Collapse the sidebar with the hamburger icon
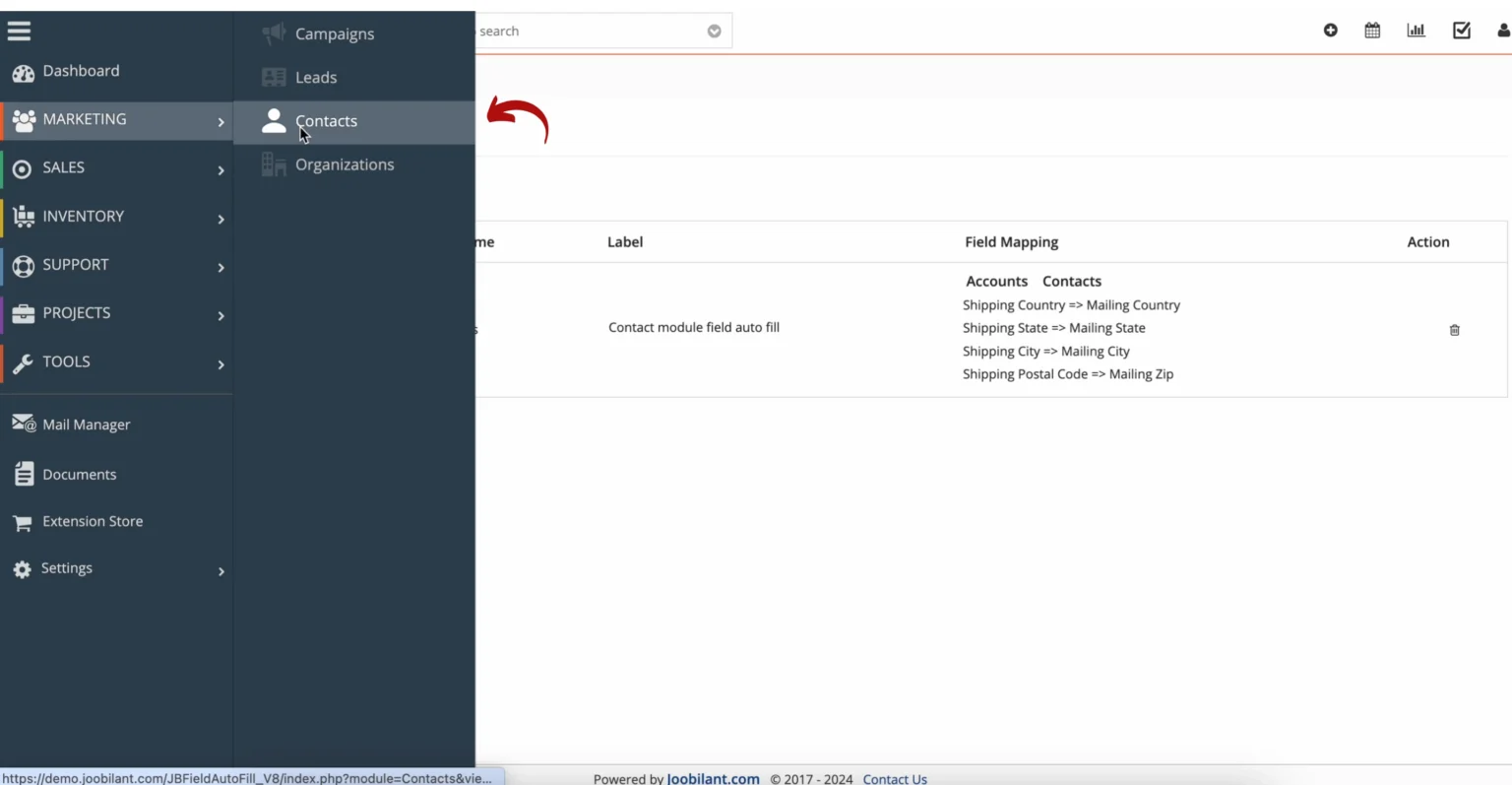 pyautogui.click(x=19, y=31)
